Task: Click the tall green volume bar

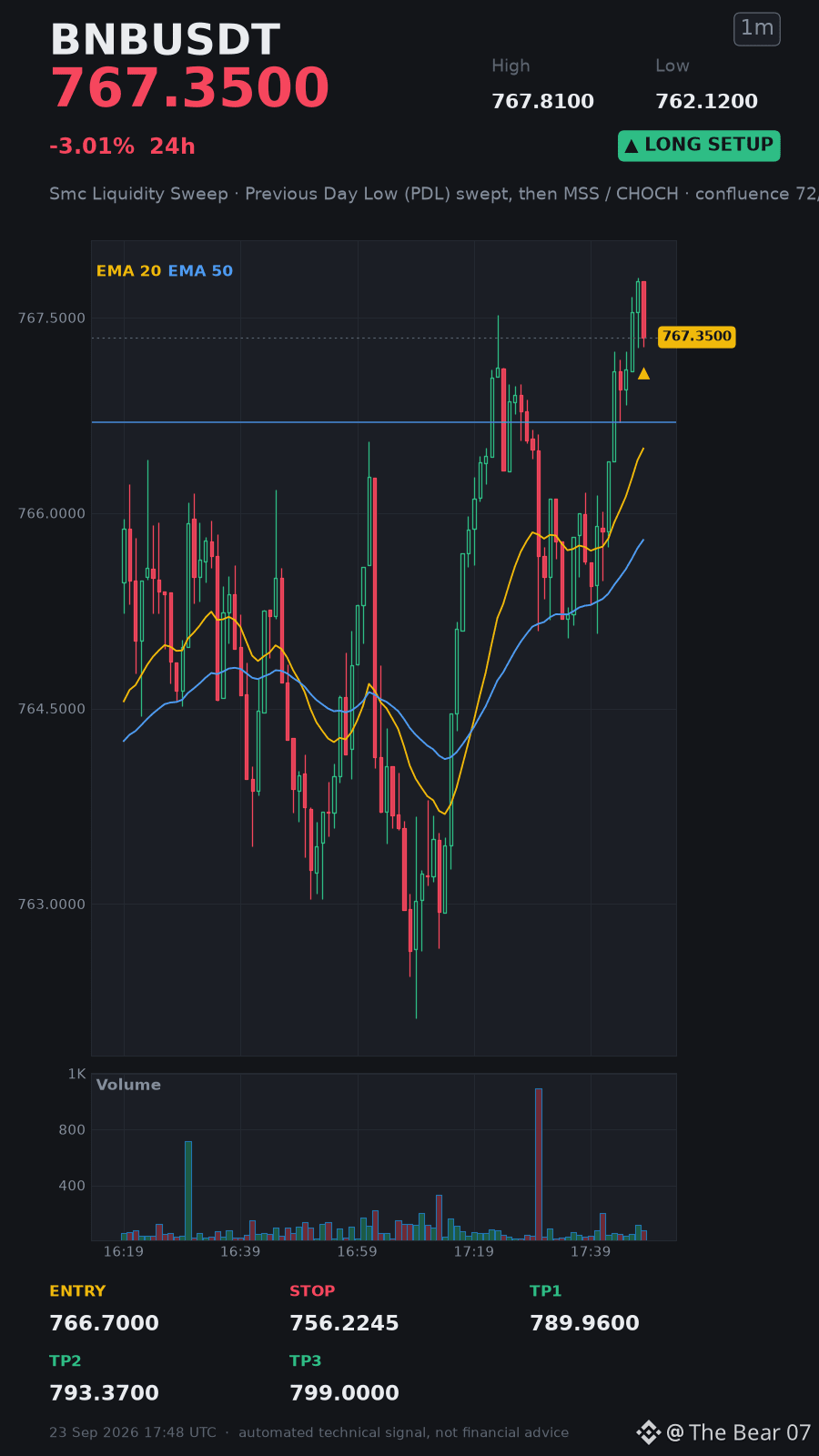Action: click(x=188, y=1190)
